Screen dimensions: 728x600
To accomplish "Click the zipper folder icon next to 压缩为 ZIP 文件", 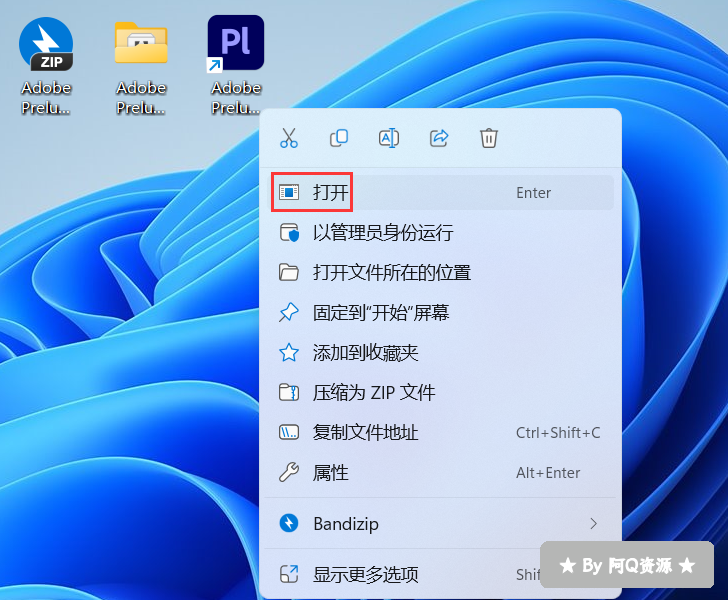I will pos(289,392).
